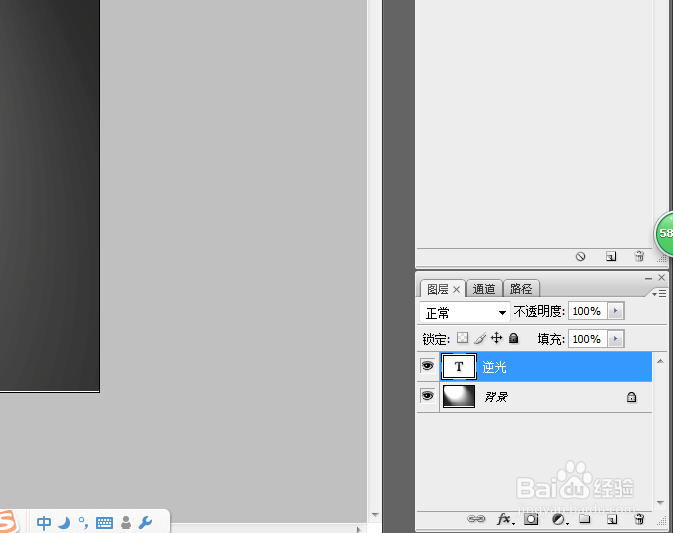Click the lock icon on 背景 layer
Image resolution: width=673 pixels, height=533 pixels.
[x=631, y=397]
